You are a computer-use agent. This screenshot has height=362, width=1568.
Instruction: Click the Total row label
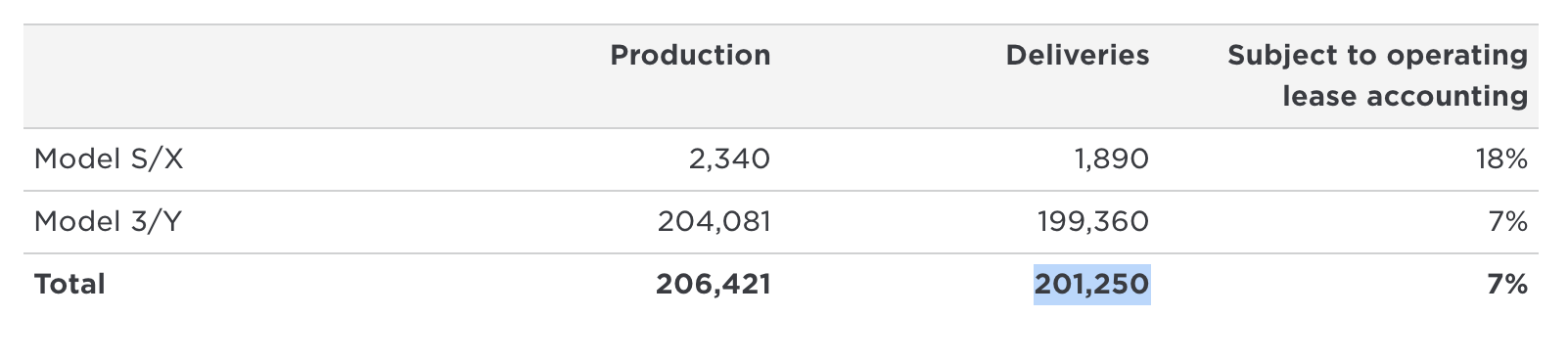69,285
